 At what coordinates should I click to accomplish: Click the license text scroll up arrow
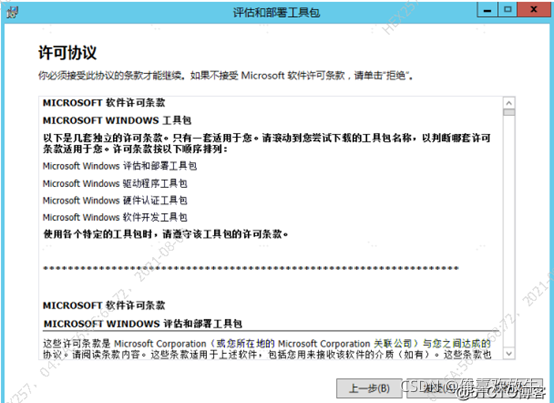pos(509,103)
